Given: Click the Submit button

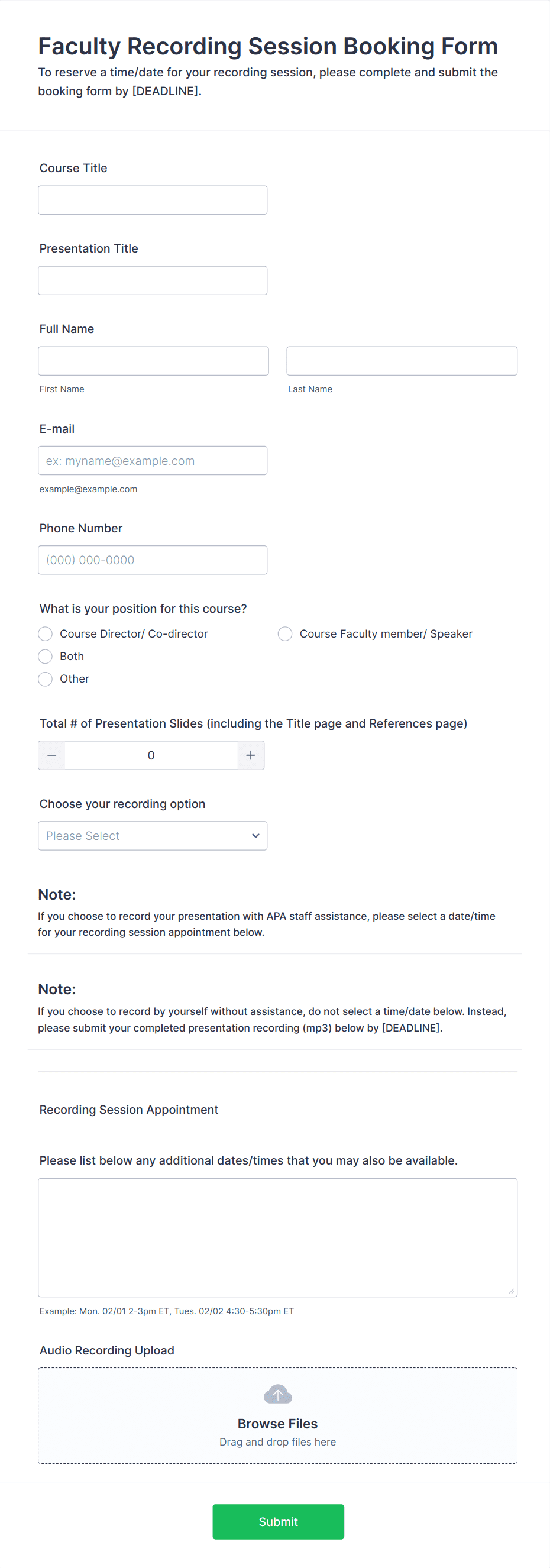Looking at the screenshot, I should (277, 1521).
